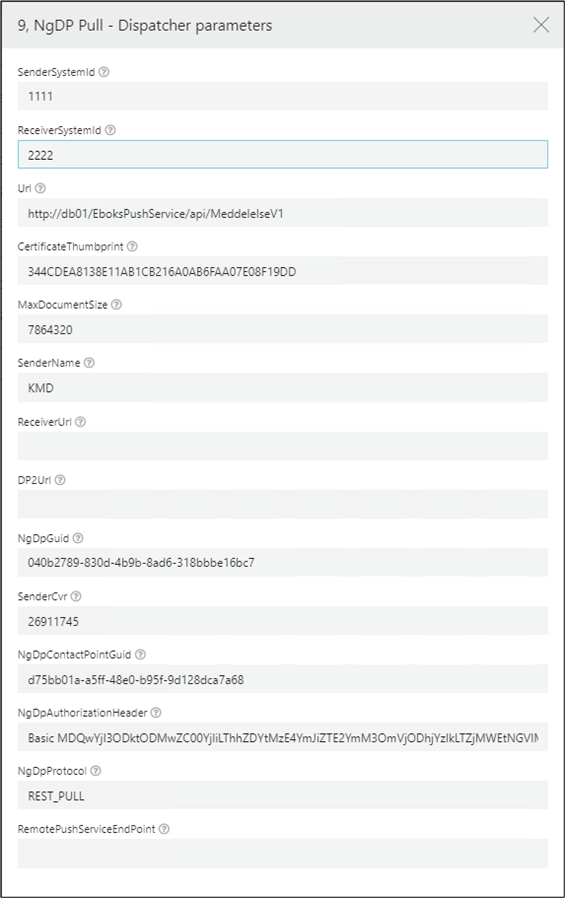Click the SenderName field containing KMD
This screenshot has height=898, width=565.
(x=283, y=388)
